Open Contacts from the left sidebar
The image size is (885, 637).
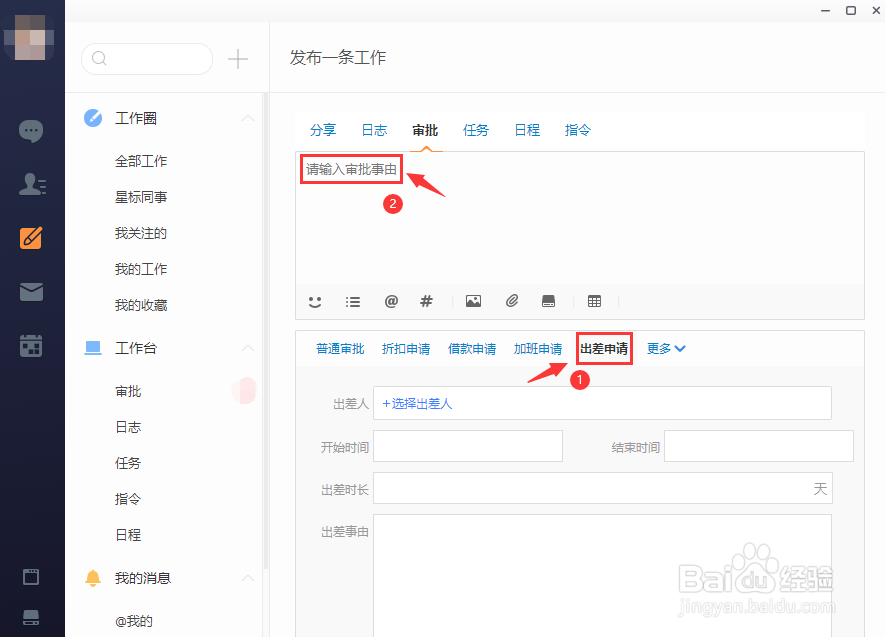(x=31, y=184)
